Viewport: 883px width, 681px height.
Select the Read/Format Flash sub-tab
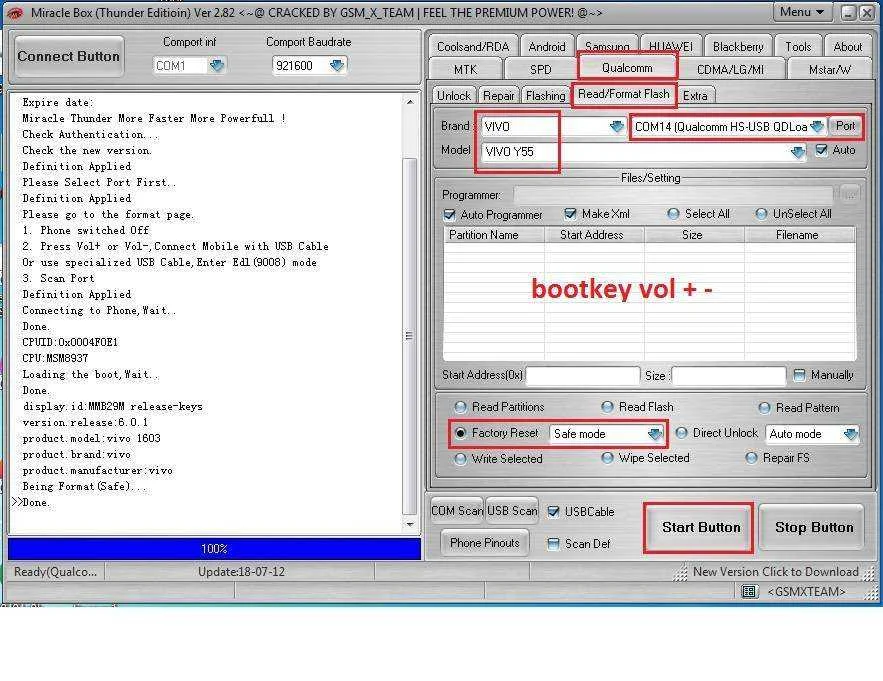(624, 94)
